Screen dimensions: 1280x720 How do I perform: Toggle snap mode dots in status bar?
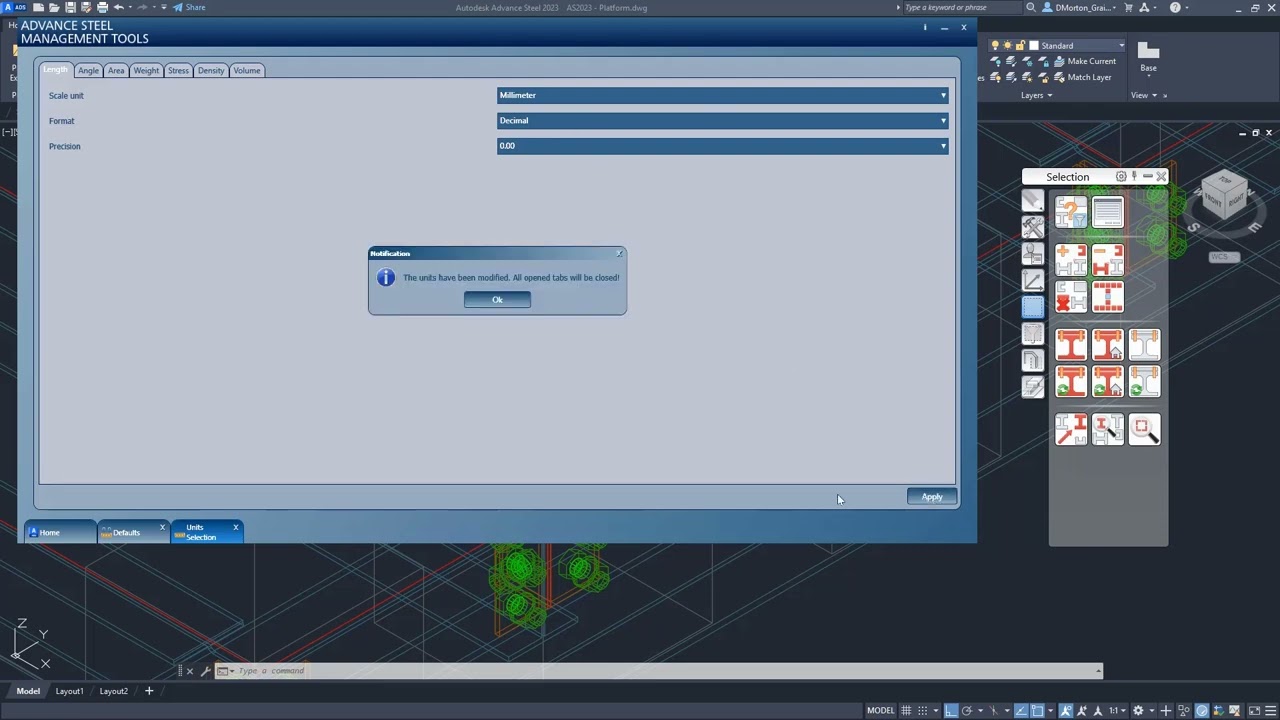[x=924, y=711]
